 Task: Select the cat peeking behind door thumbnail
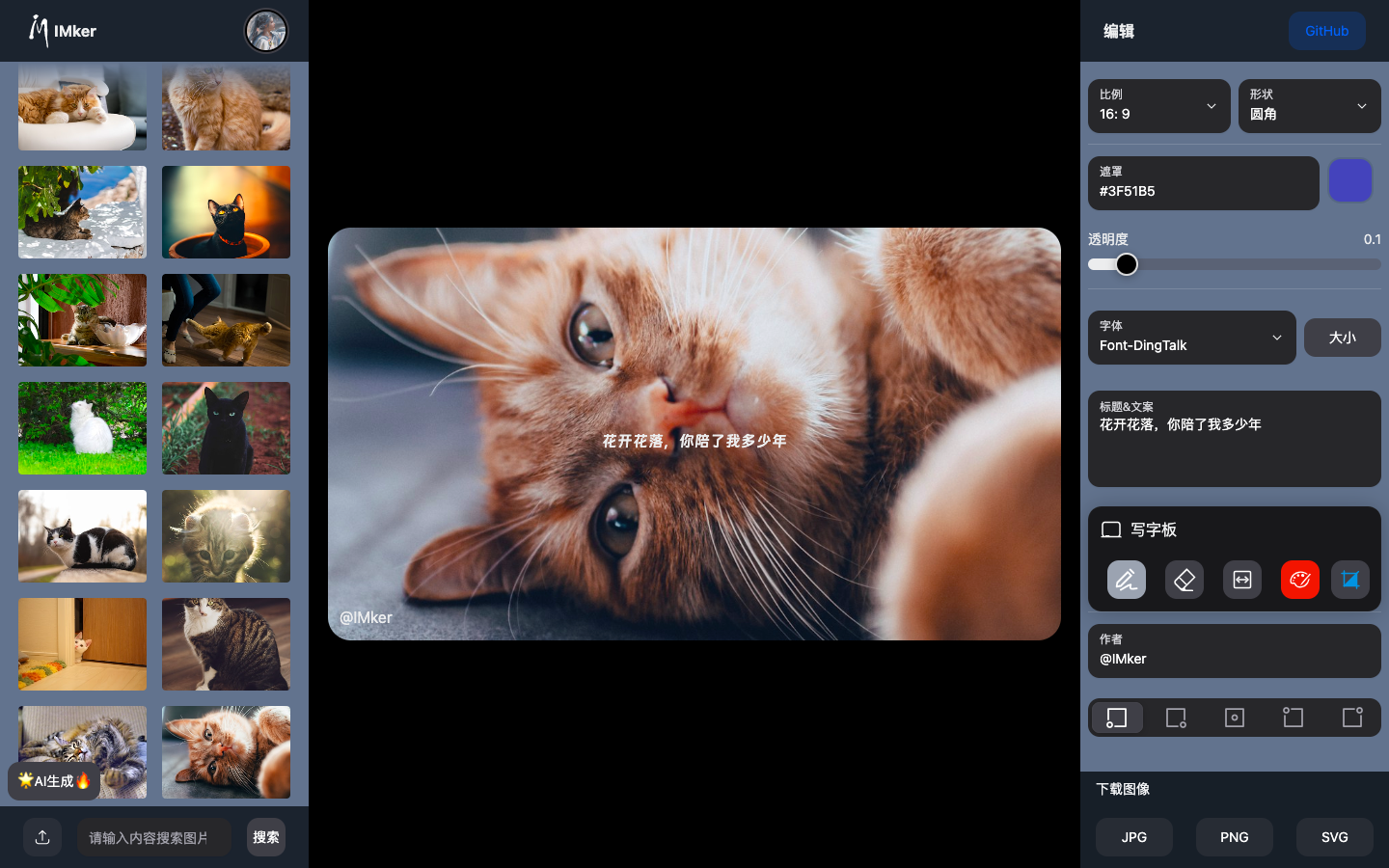pyautogui.click(x=83, y=644)
